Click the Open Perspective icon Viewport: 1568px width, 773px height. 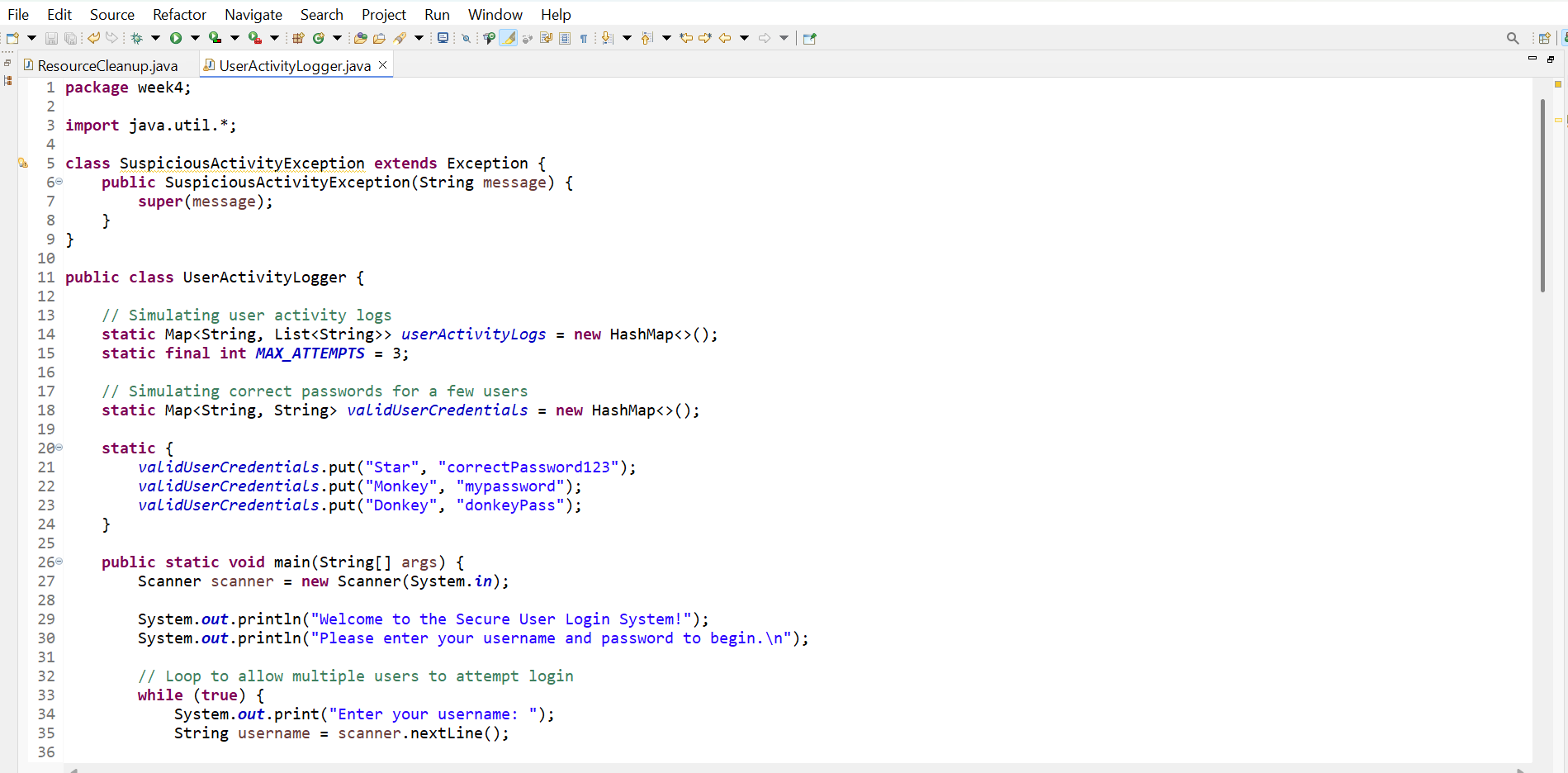click(x=1544, y=38)
